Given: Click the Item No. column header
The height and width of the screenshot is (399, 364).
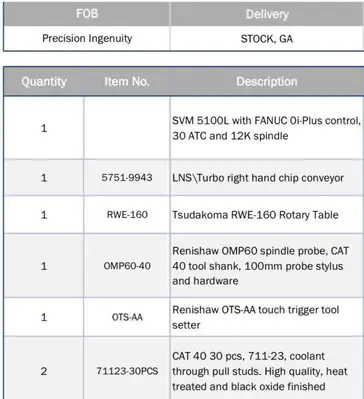Looking at the screenshot, I should [x=127, y=81].
